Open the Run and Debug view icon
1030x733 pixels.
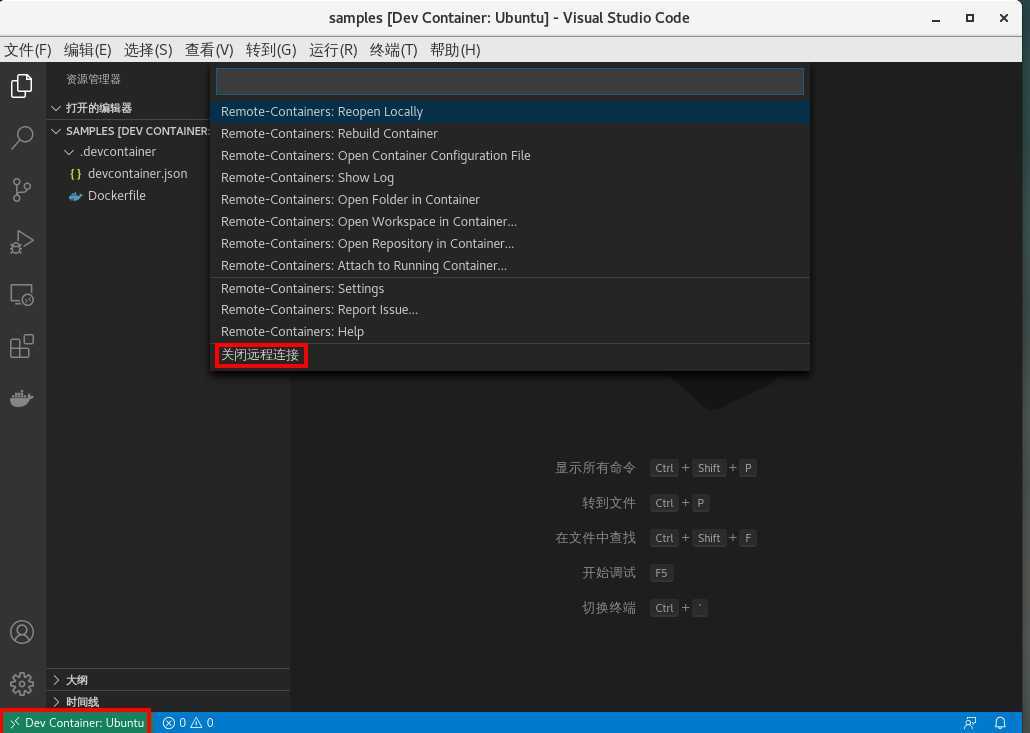pos(22,242)
